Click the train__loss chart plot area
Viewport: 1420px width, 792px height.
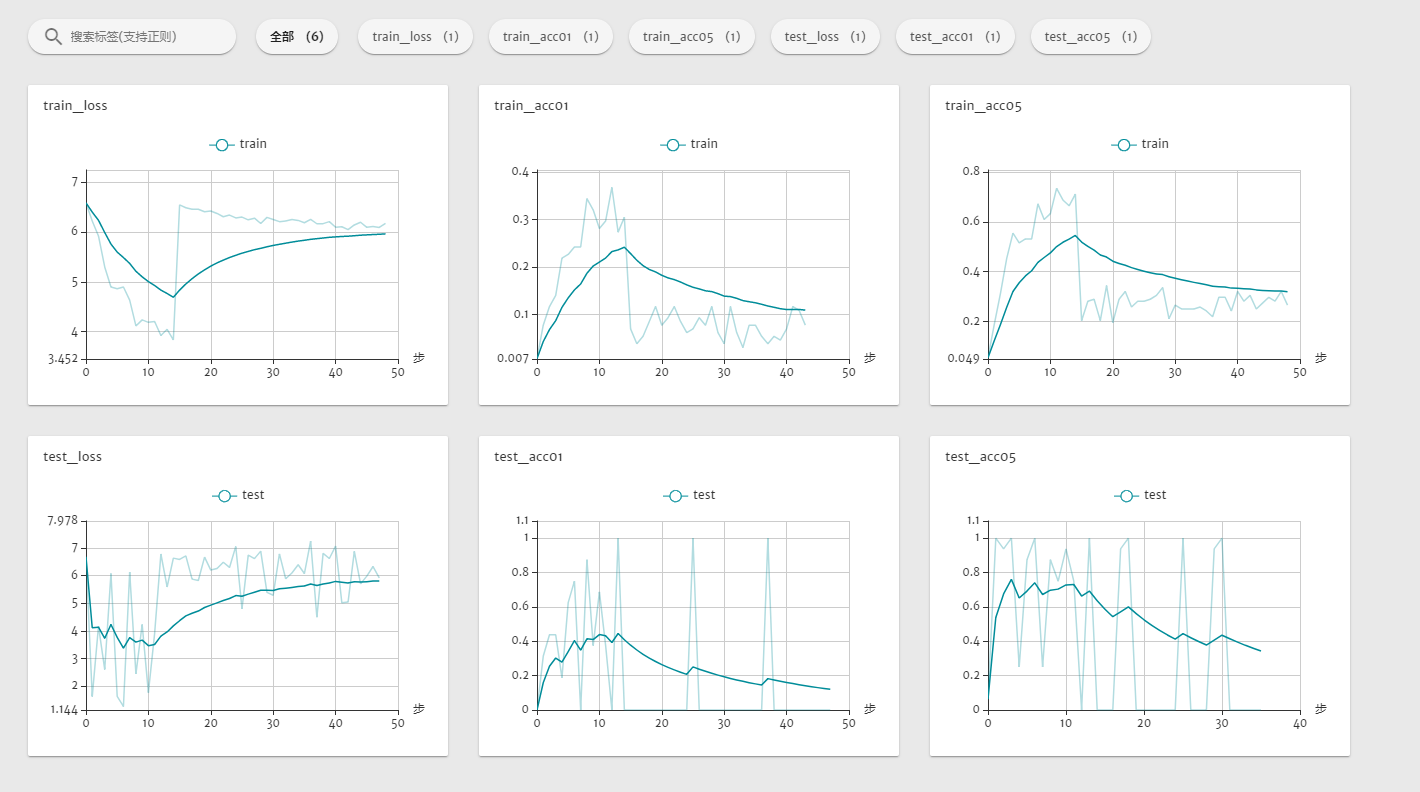coord(242,264)
